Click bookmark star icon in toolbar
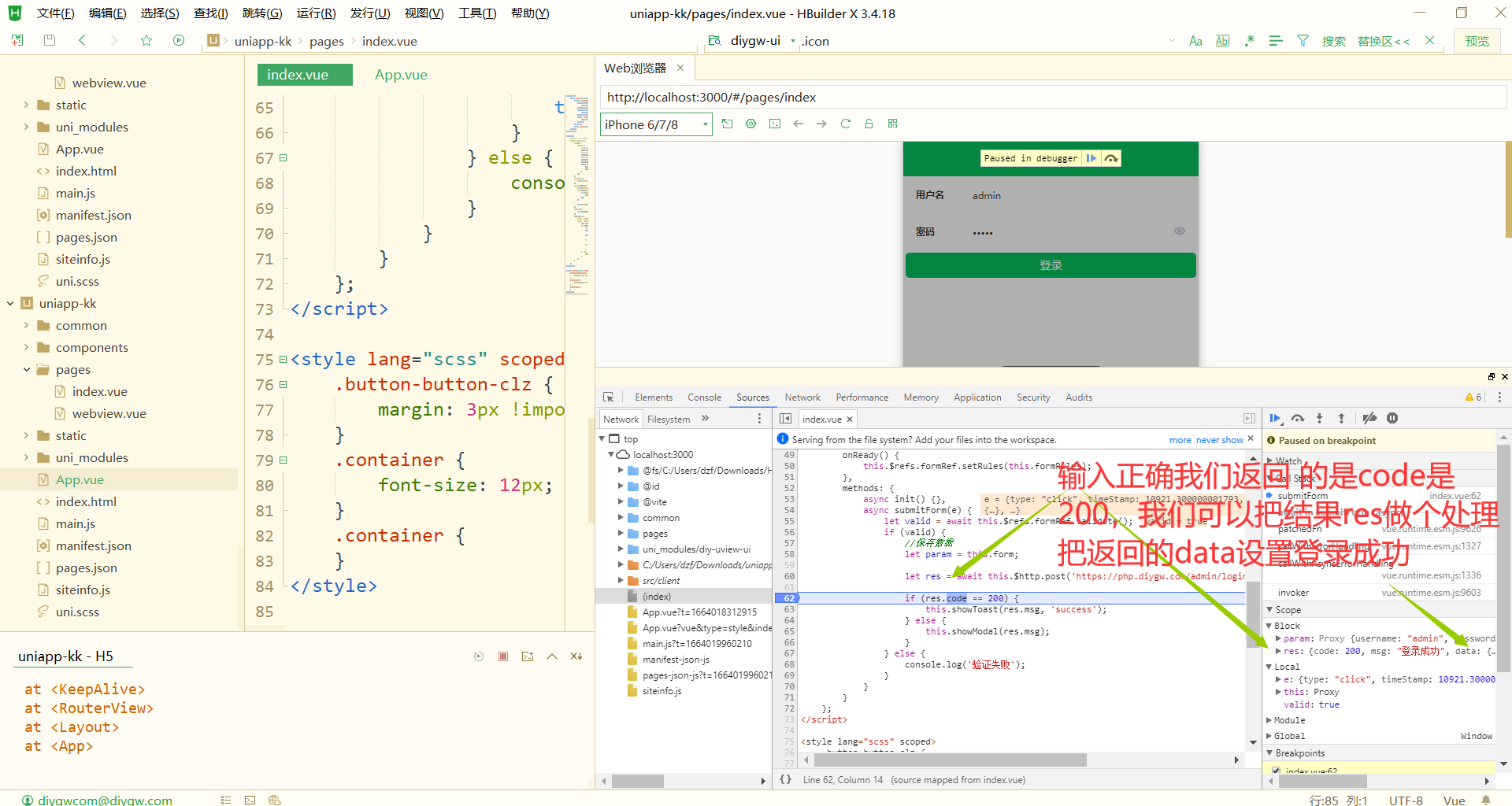This screenshot has width=1512, height=806. click(x=146, y=40)
